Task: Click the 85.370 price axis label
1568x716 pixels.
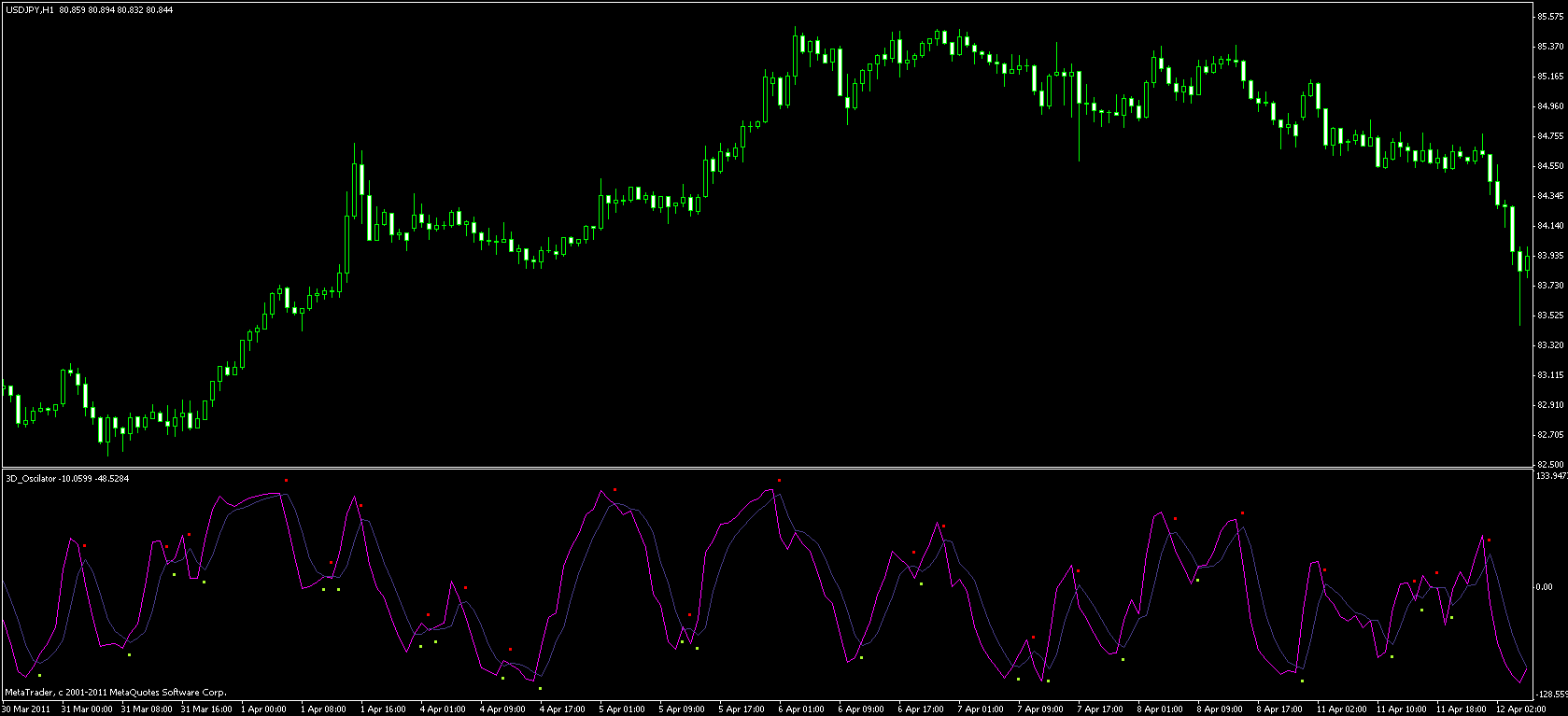Action: (x=1550, y=47)
